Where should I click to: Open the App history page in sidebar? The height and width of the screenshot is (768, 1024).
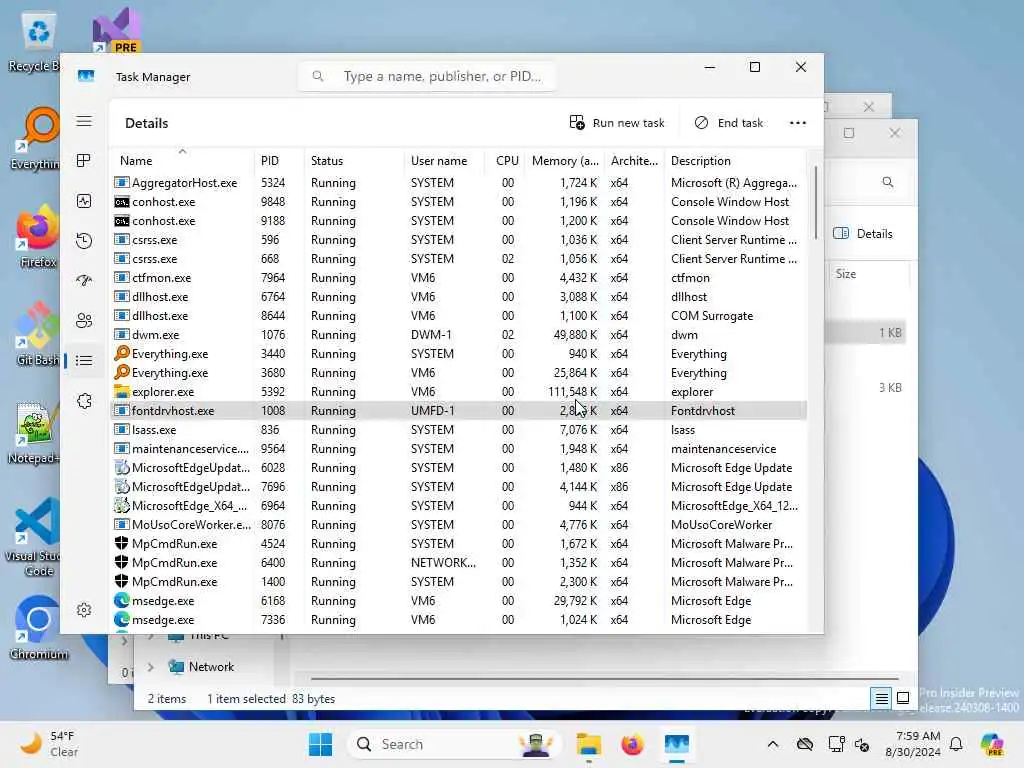coord(84,241)
